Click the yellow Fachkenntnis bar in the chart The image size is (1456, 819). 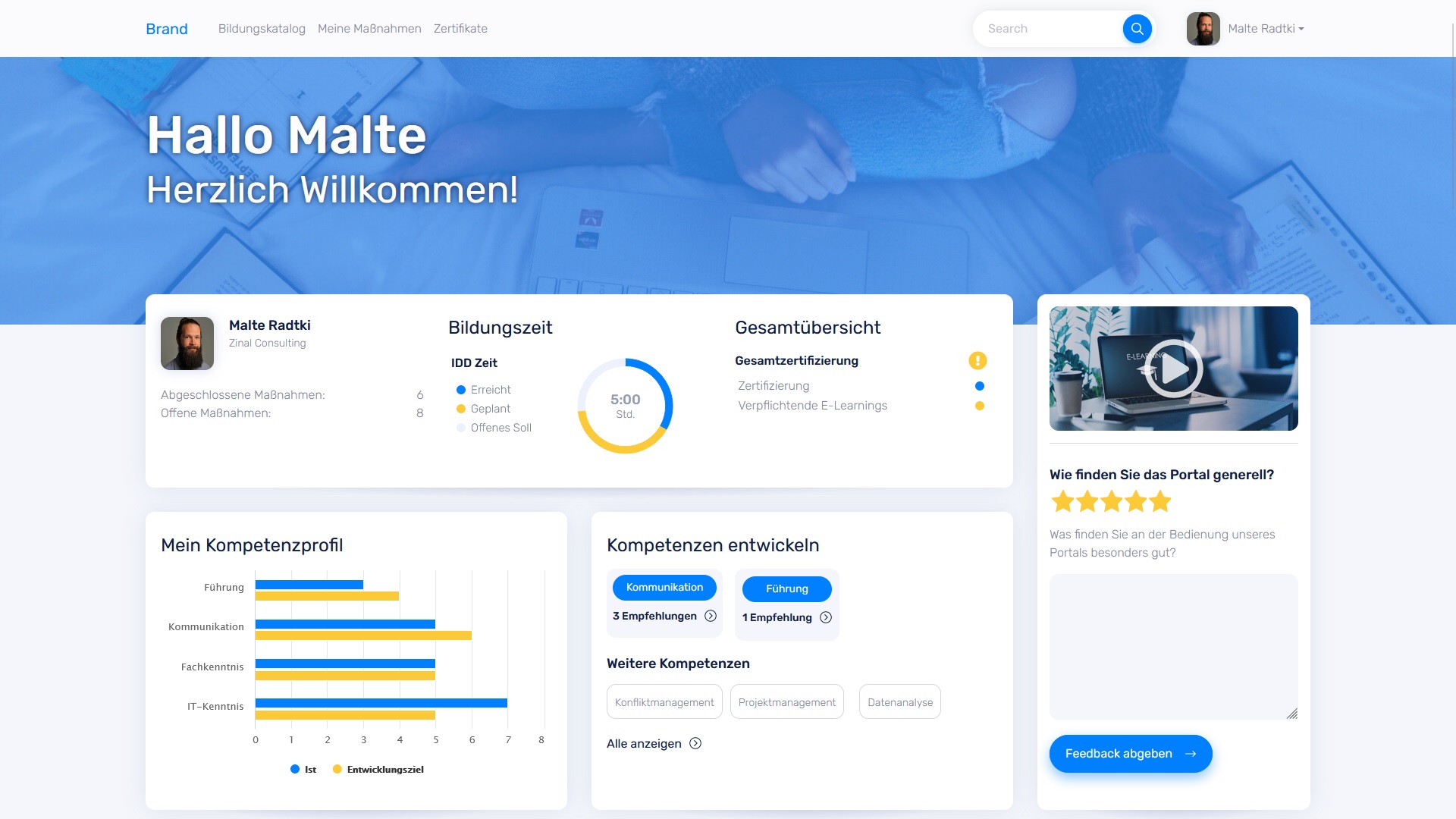point(345,676)
